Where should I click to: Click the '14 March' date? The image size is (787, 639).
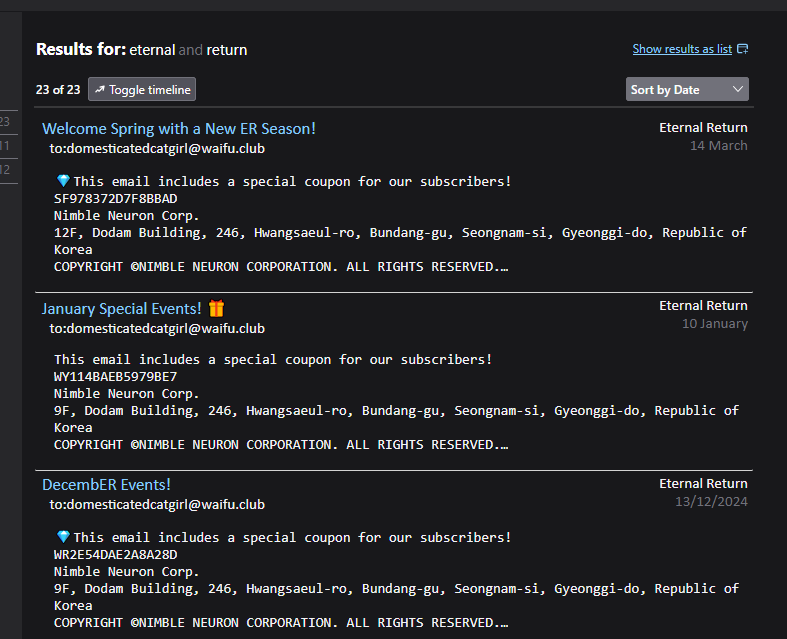718,146
